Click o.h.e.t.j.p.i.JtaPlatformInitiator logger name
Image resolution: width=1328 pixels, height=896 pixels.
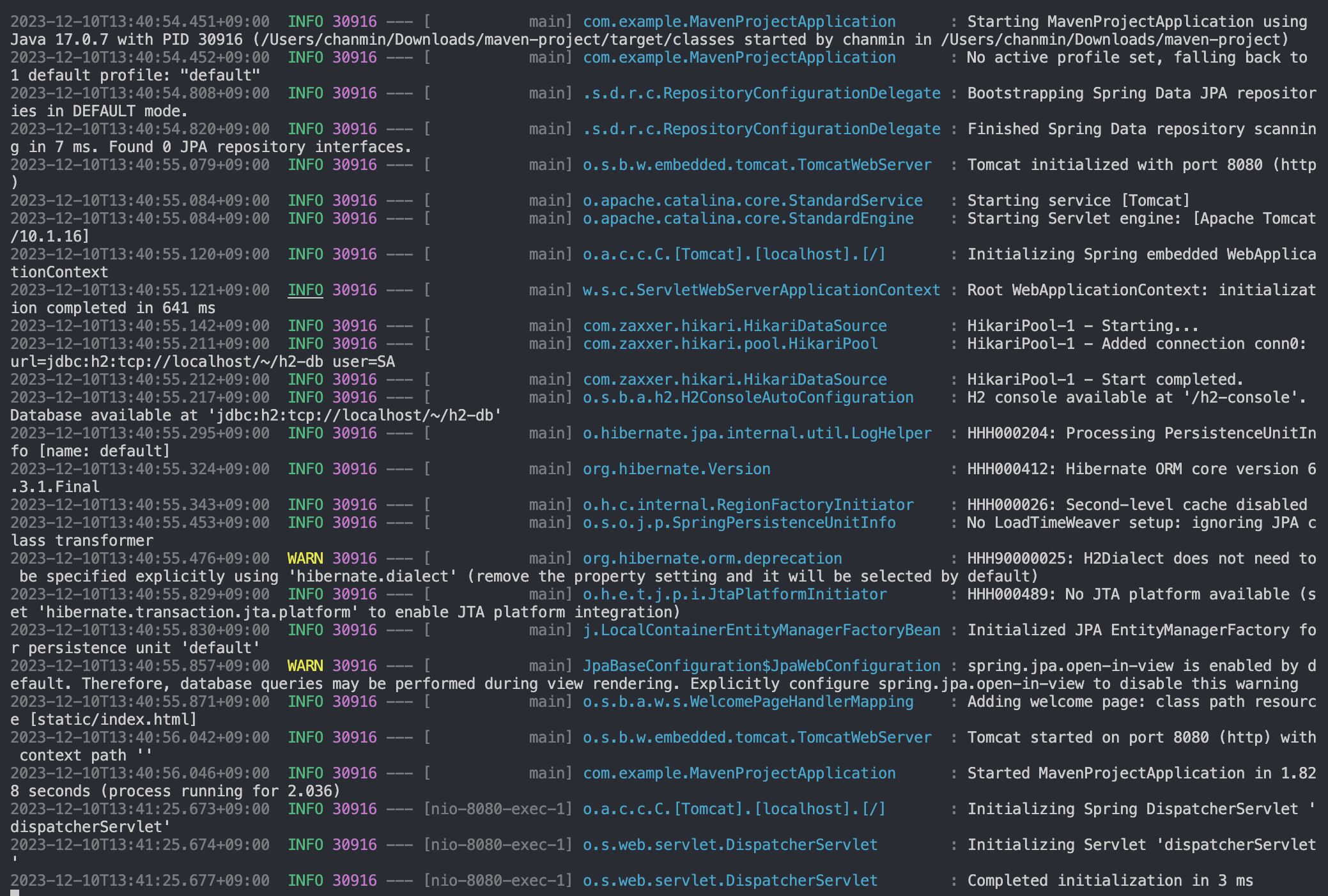(734, 594)
